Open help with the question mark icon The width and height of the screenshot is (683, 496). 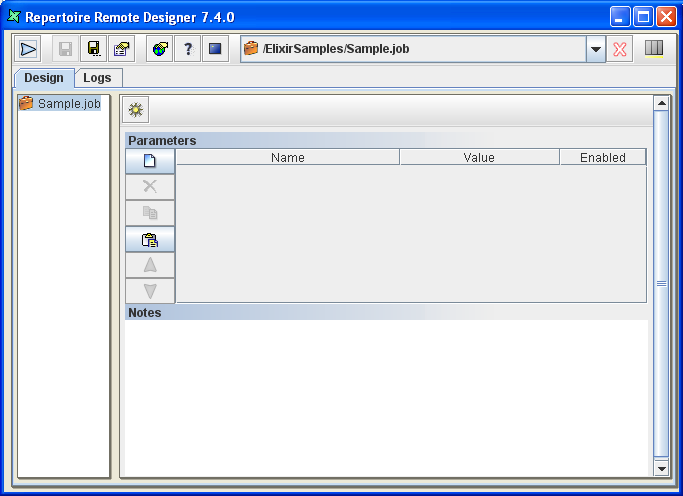pyautogui.click(x=188, y=49)
